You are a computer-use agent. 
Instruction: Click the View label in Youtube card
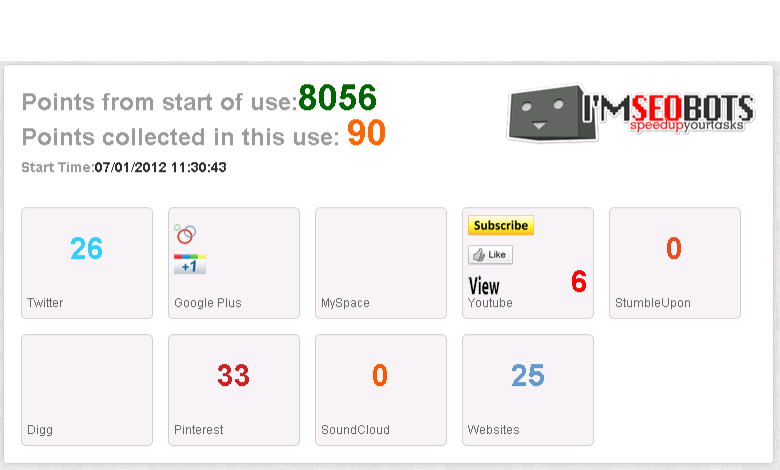pos(484,286)
